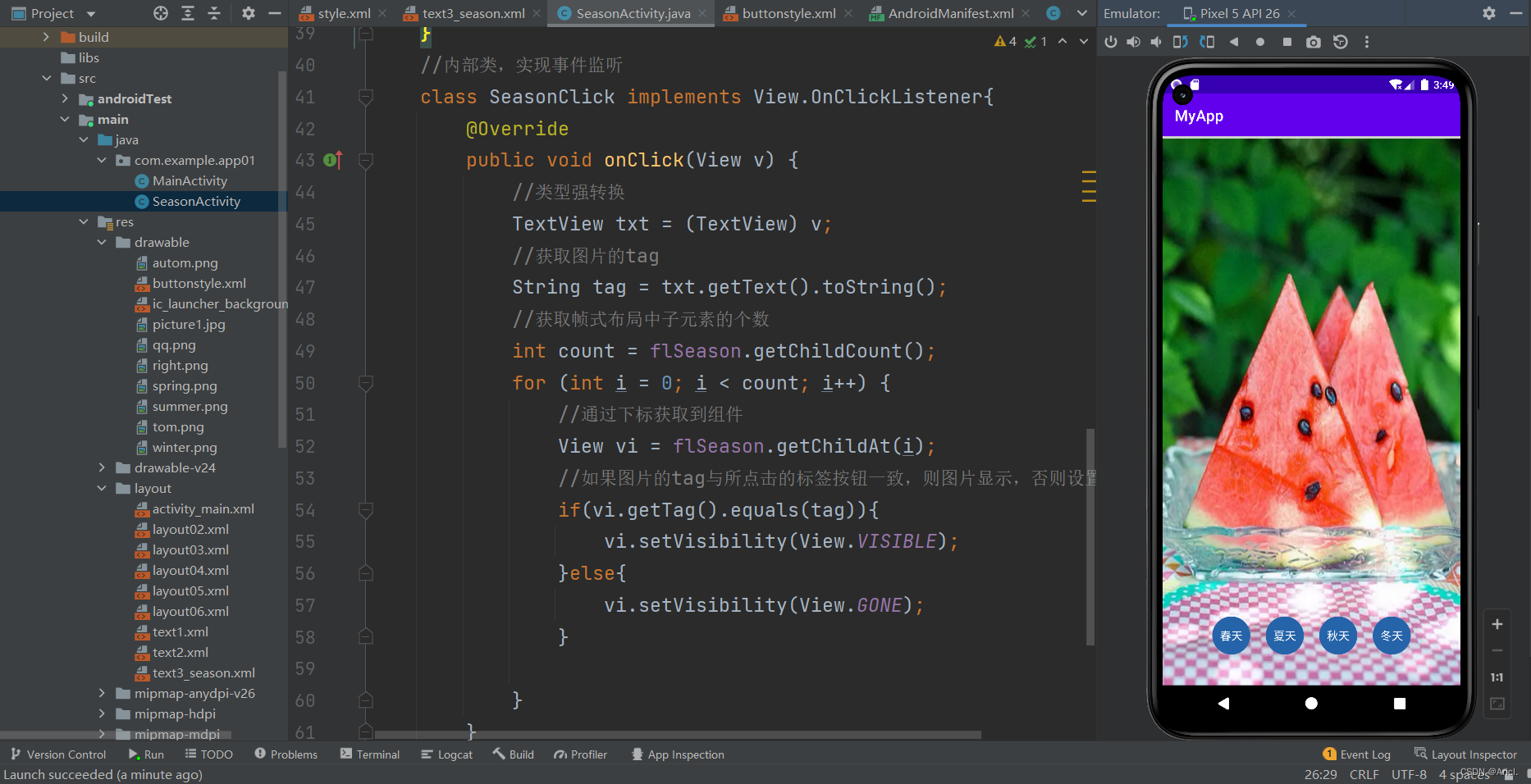Rotate emulator right
This screenshot has width=1531, height=784.
(1207, 42)
